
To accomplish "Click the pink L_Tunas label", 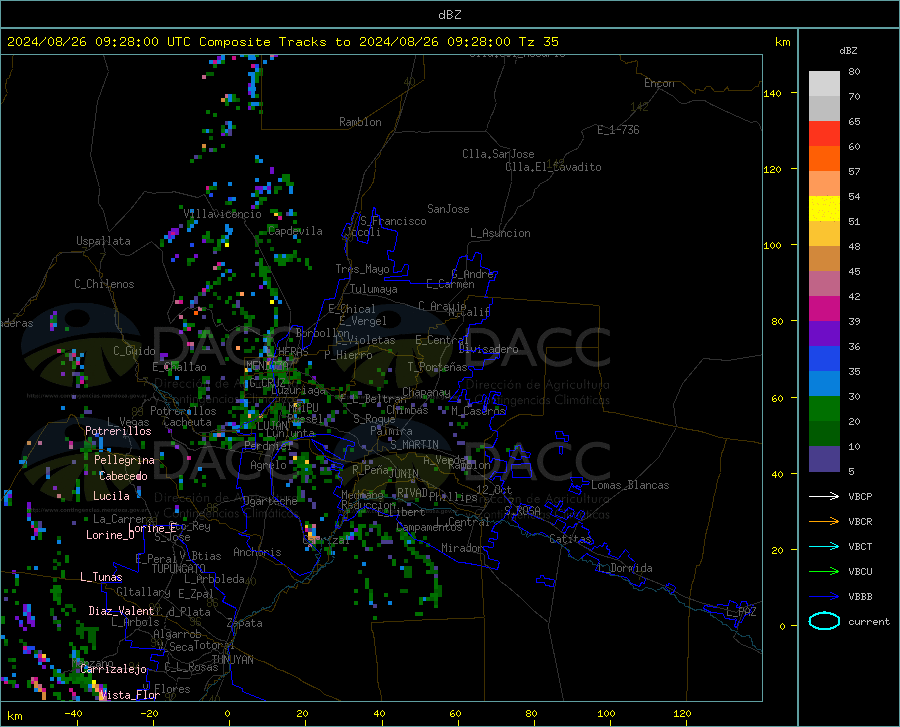I will pyautogui.click(x=101, y=577).
